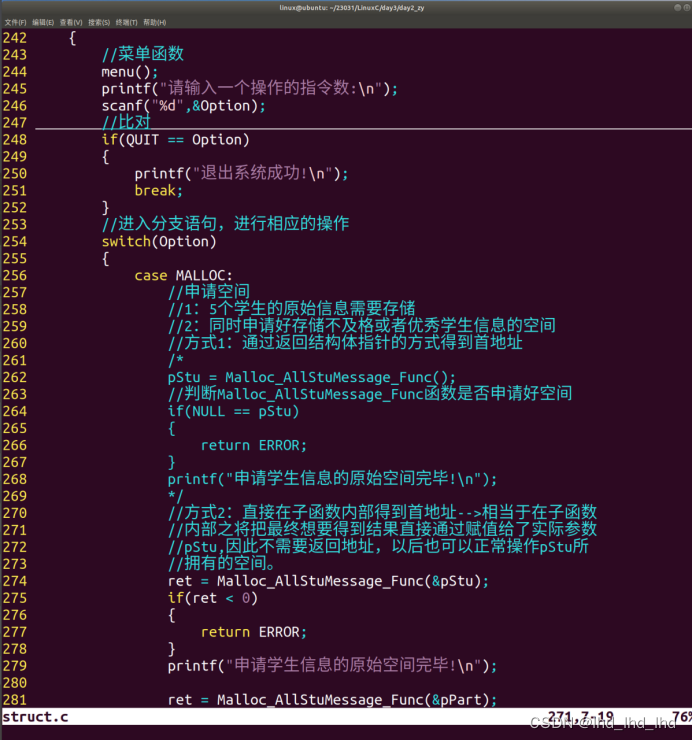The image size is (692, 741).
Task: Click the //拥有的空间。 comment
Action: point(221,563)
